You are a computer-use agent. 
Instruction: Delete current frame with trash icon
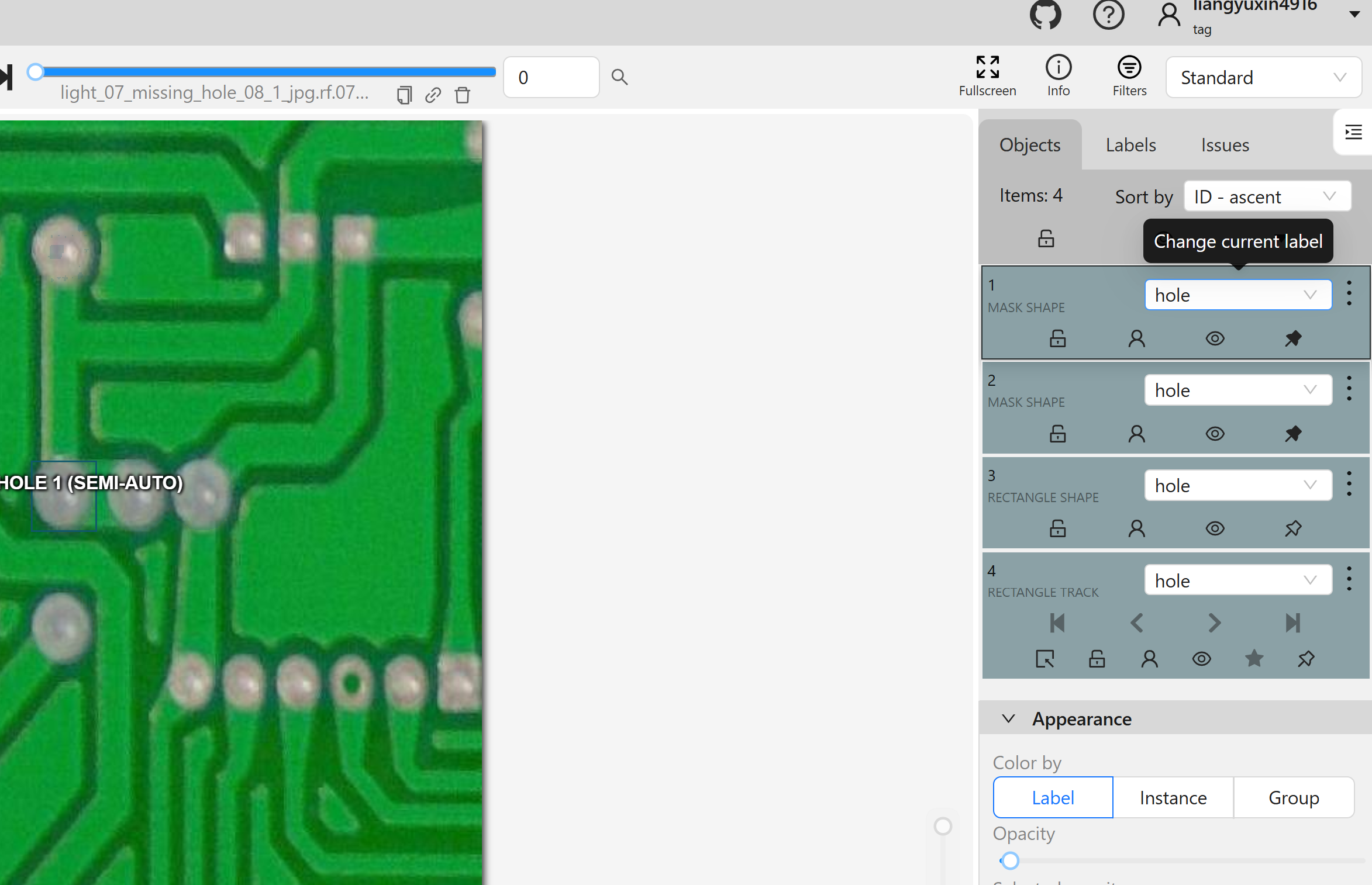click(x=462, y=95)
